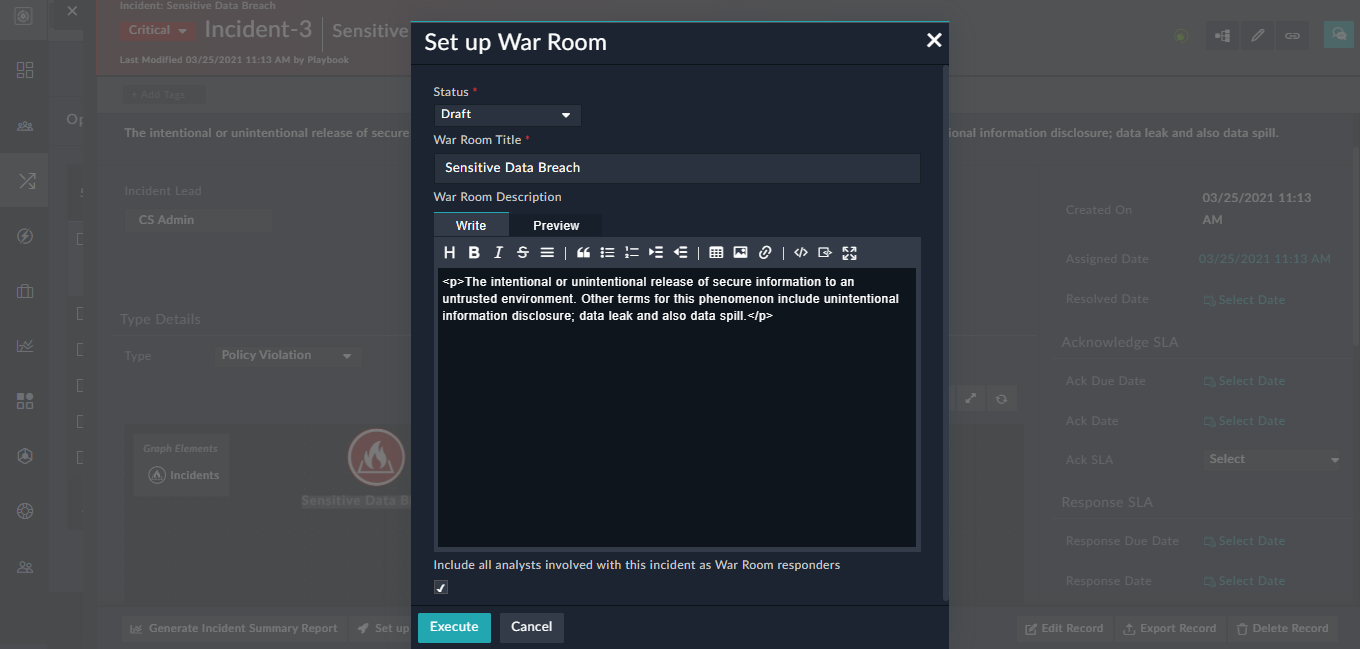Insert a table into the War Room description
Viewport: 1360px width, 649px height.
pyautogui.click(x=716, y=252)
